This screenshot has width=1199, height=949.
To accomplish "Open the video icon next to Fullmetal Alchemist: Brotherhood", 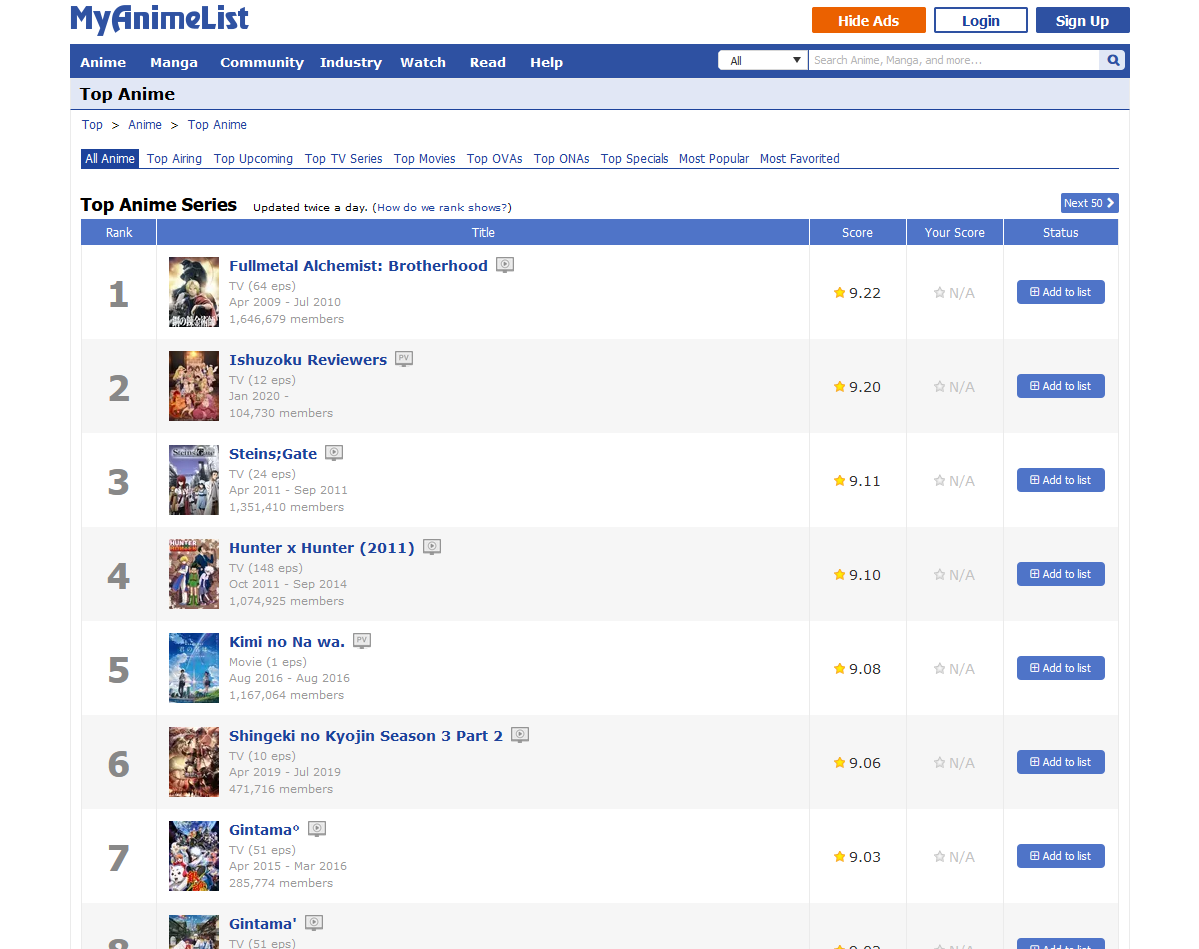I will pyautogui.click(x=505, y=265).
